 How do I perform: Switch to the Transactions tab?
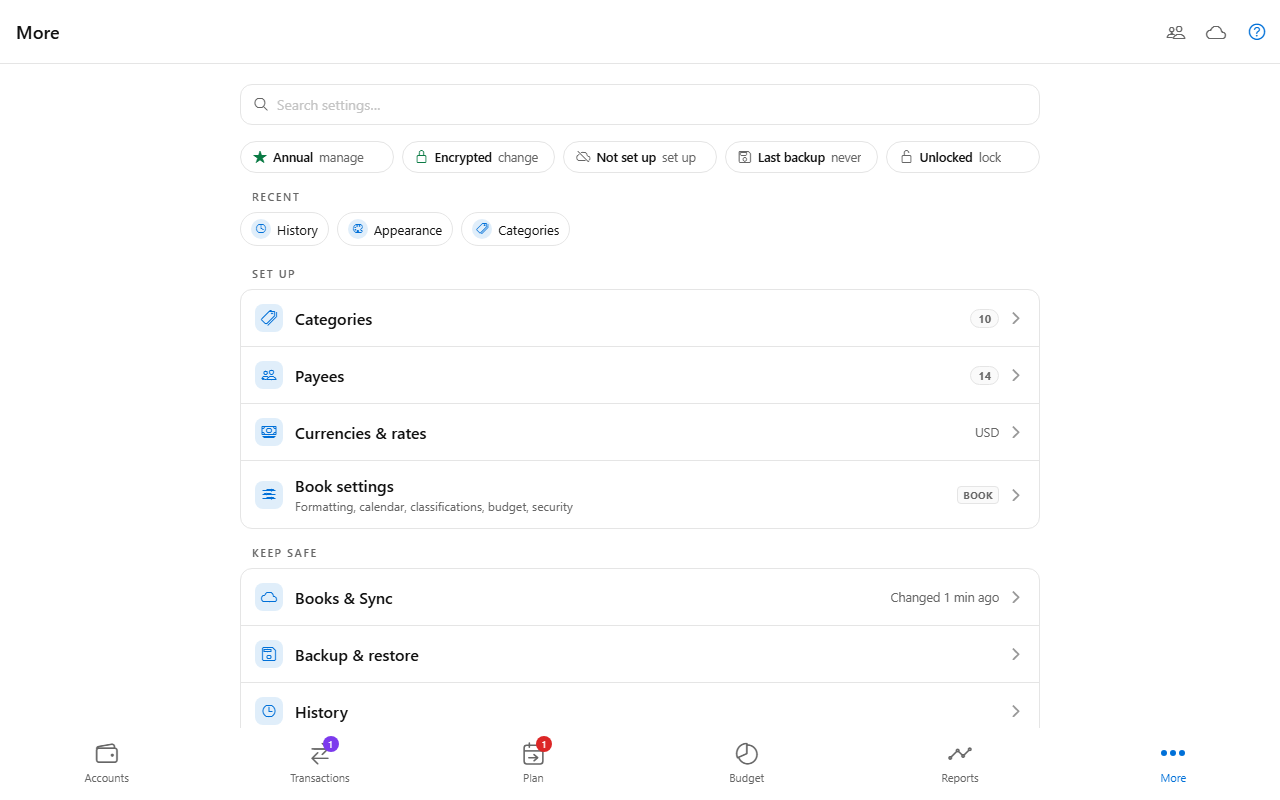pyautogui.click(x=320, y=763)
